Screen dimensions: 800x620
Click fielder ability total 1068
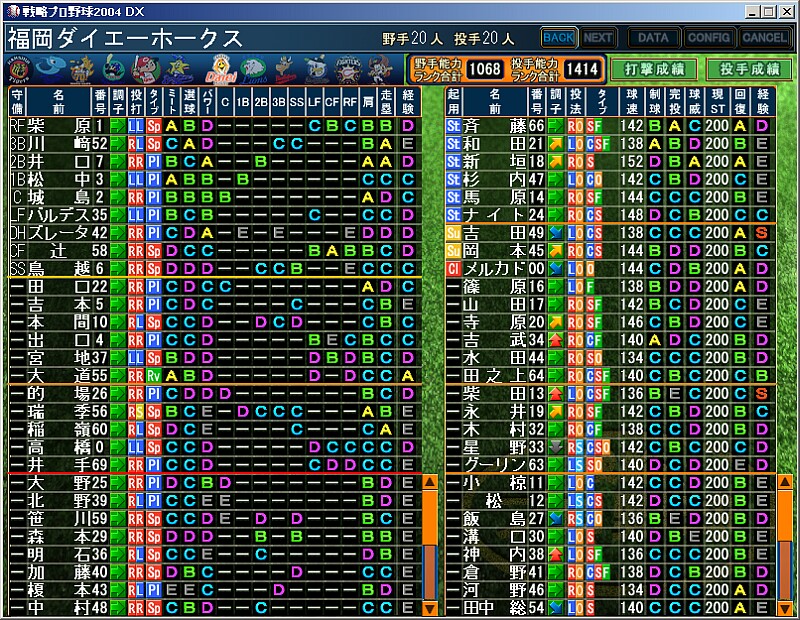[485, 69]
